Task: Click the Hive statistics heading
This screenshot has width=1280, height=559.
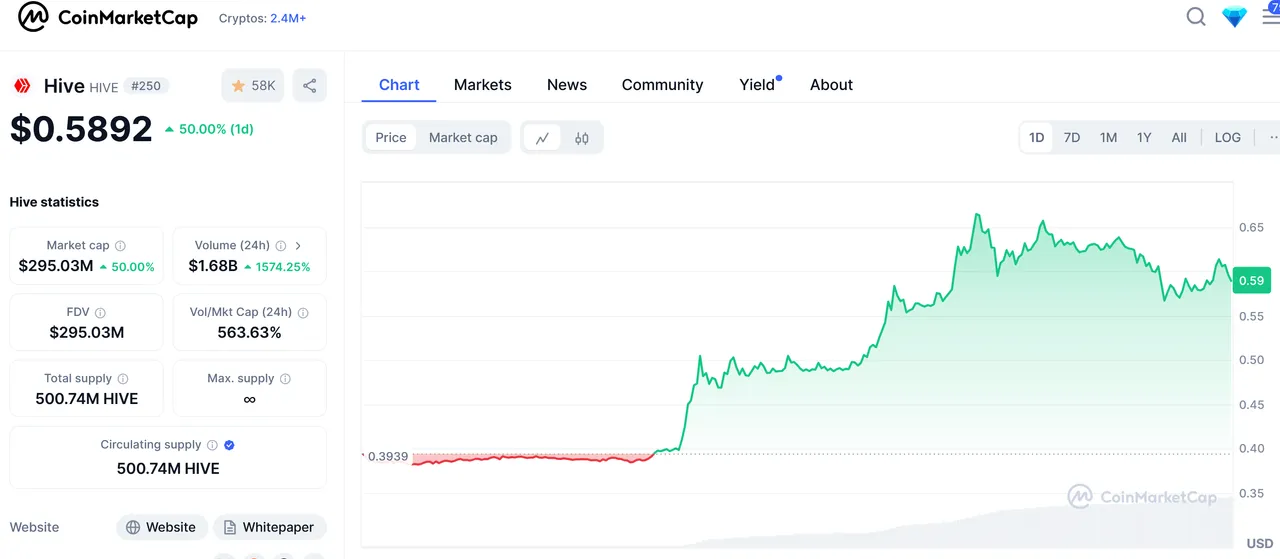Action: (54, 202)
